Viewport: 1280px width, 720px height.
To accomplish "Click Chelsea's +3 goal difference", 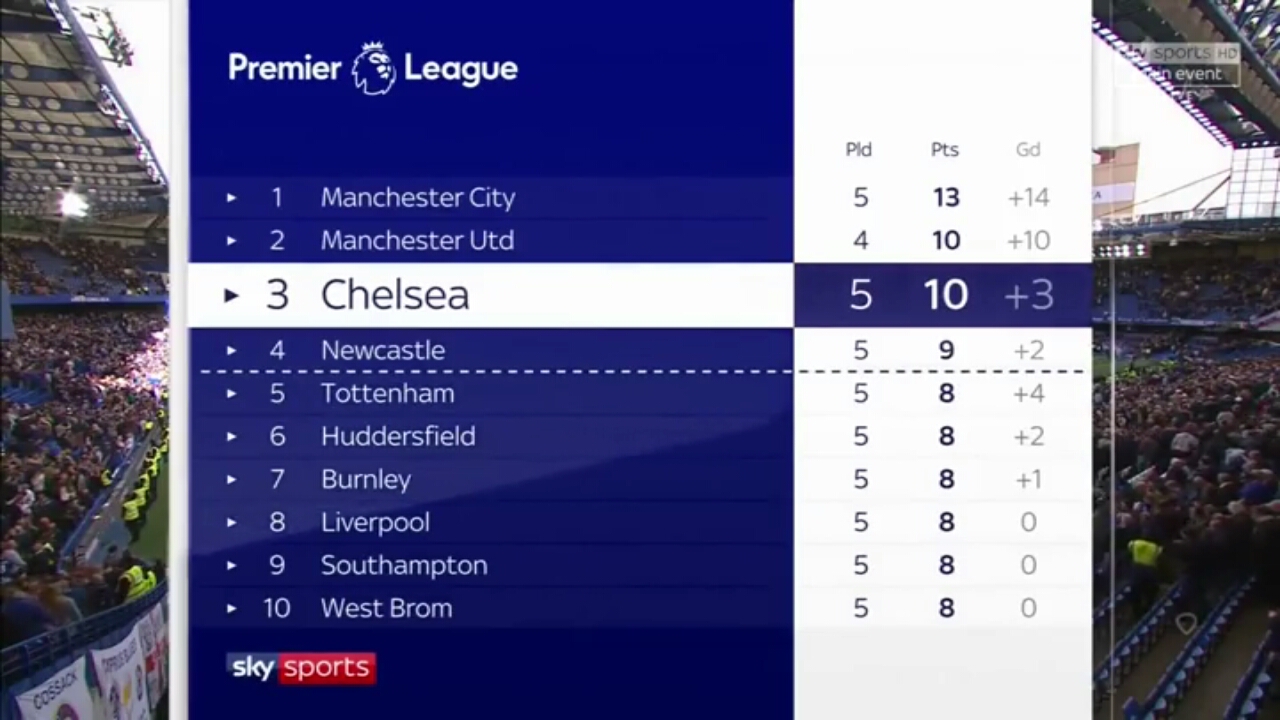I will (x=1029, y=295).
